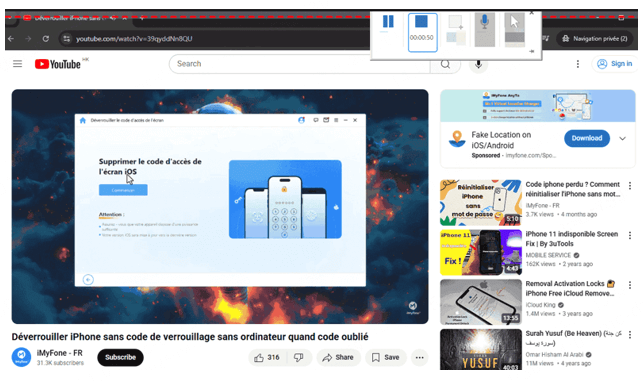Open iMyFone - FR channel avatar

coord(21,357)
